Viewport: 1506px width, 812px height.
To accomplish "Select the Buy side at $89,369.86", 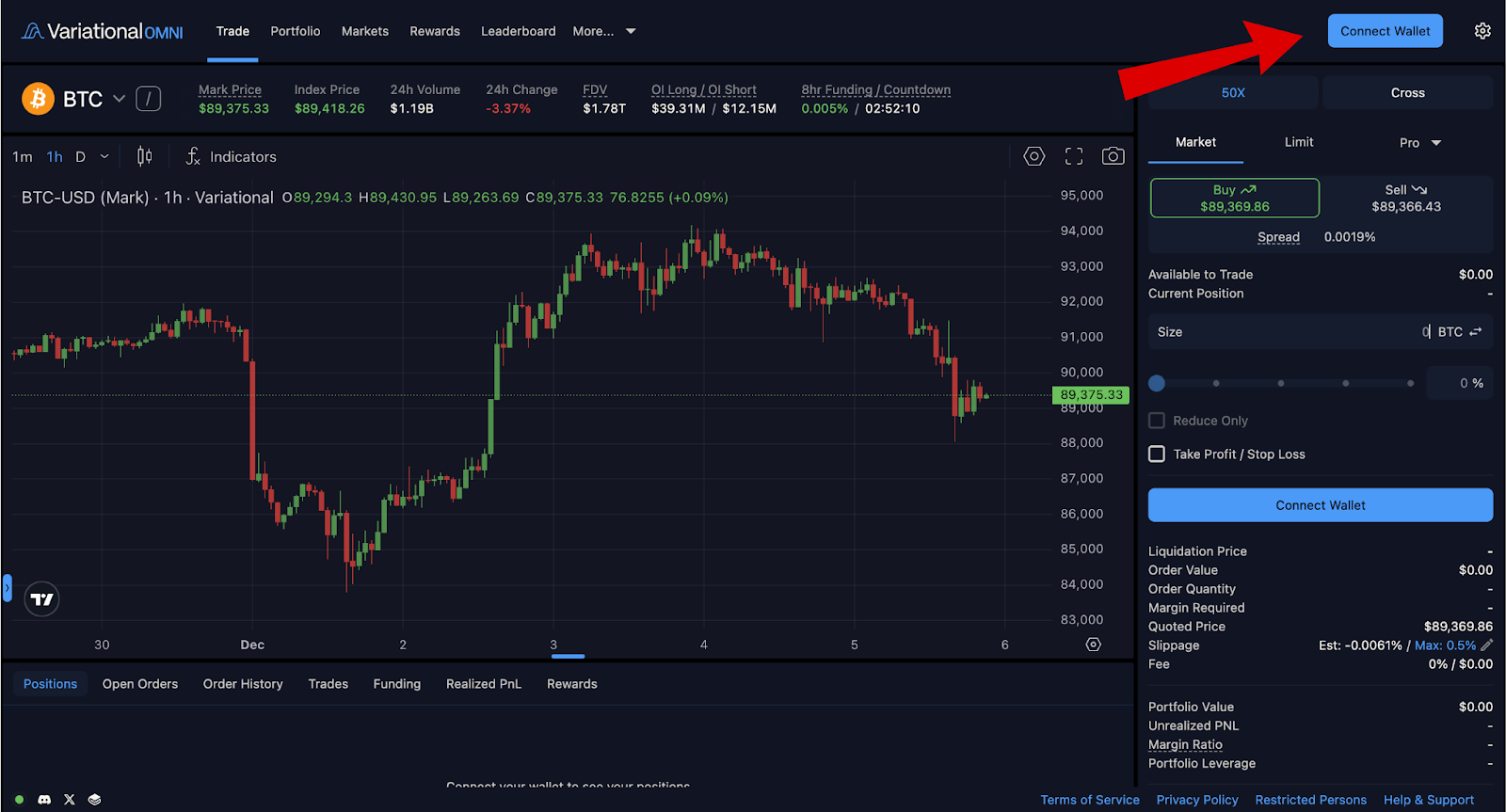I will (1235, 198).
